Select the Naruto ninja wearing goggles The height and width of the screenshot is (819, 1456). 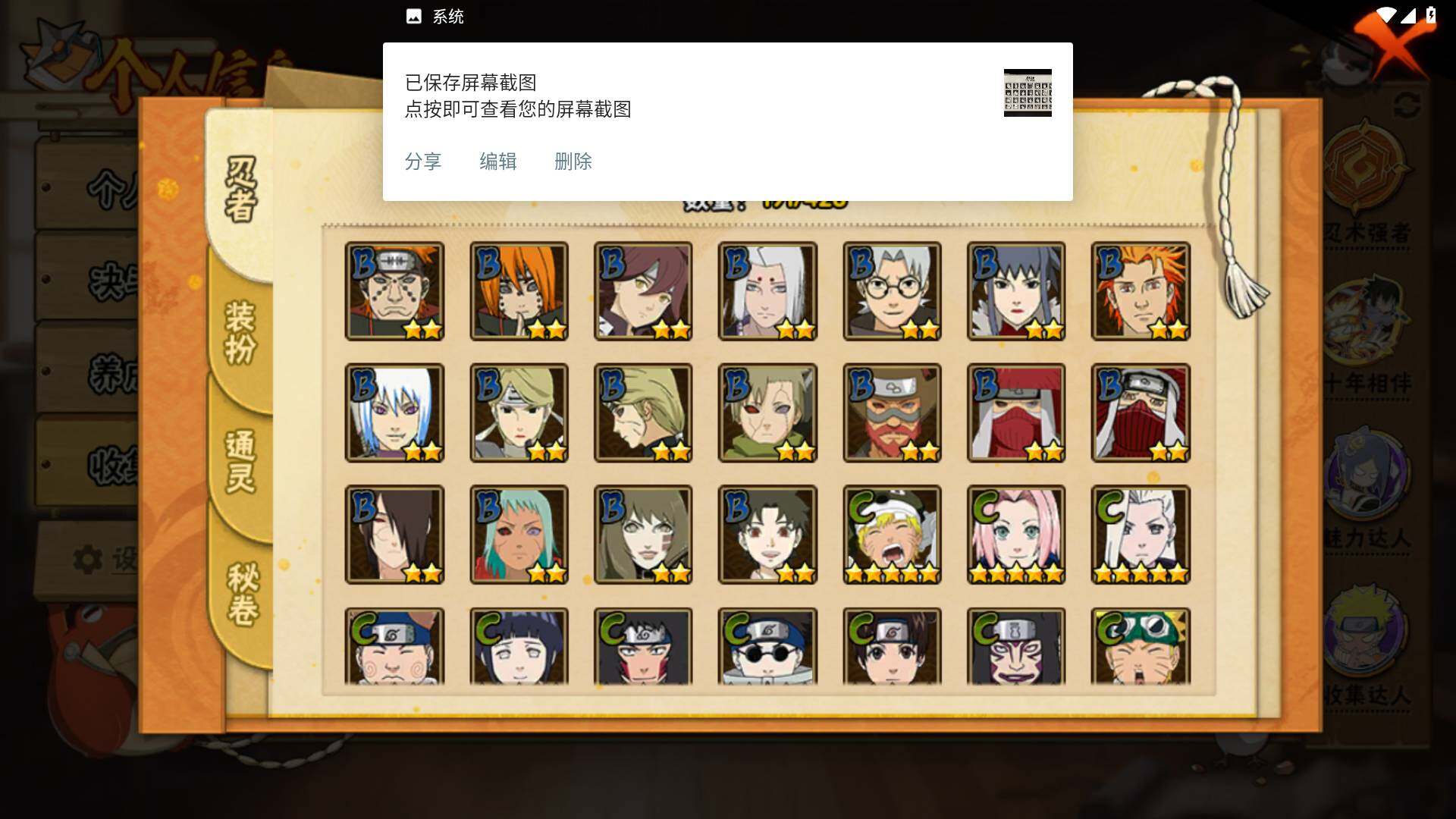coord(1141,646)
